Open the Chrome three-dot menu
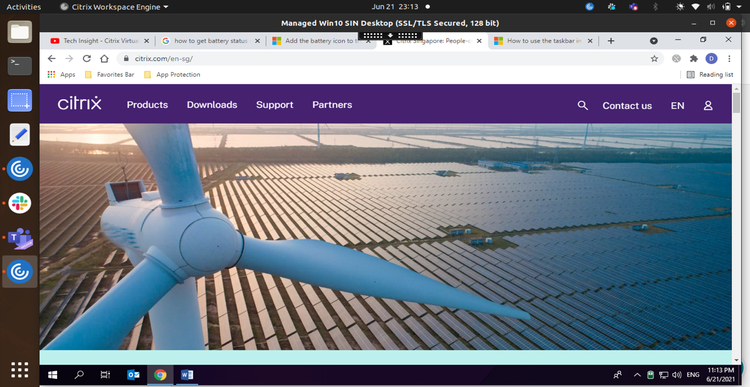 pyautogui.click(x=729, y=58)
